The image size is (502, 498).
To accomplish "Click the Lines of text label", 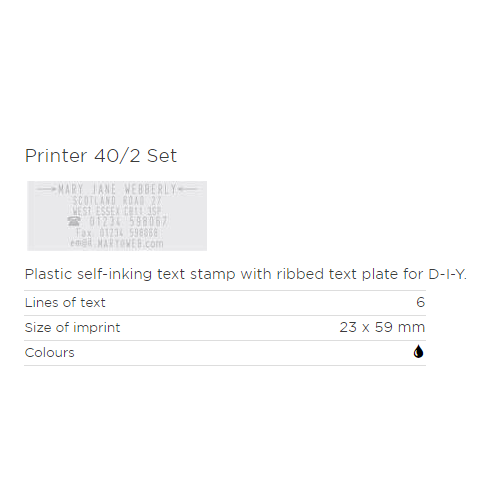I will point(65,303).
